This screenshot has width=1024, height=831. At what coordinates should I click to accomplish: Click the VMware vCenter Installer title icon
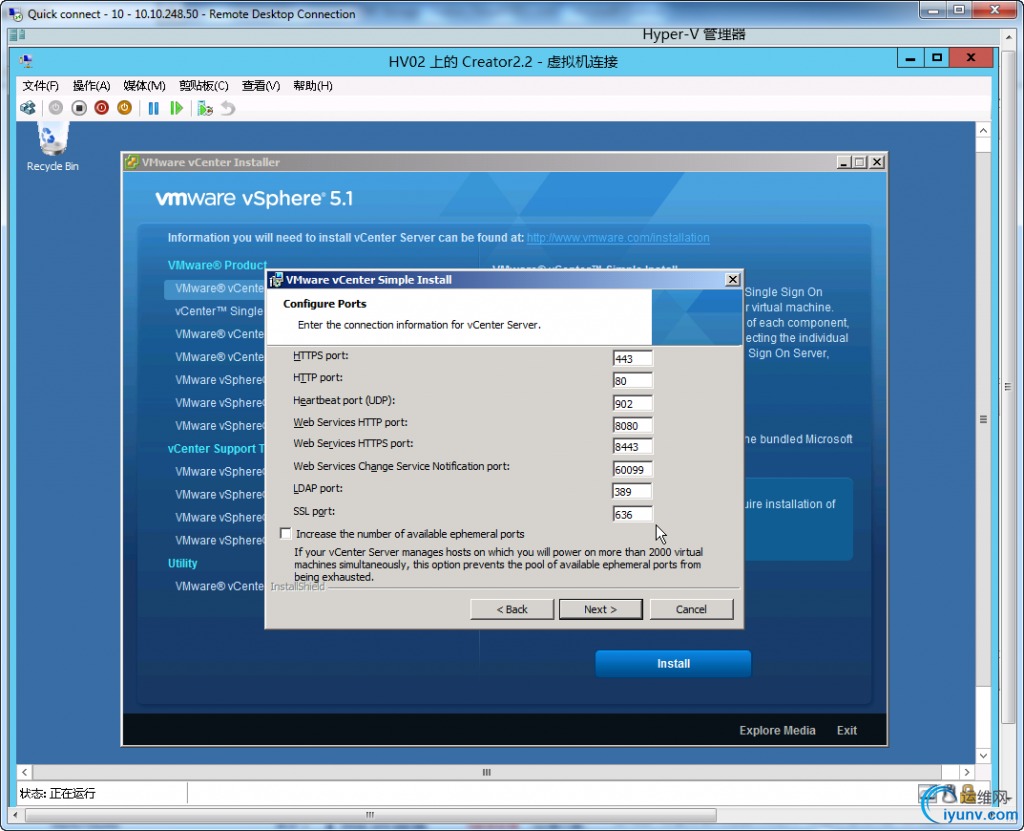[132, 162]
